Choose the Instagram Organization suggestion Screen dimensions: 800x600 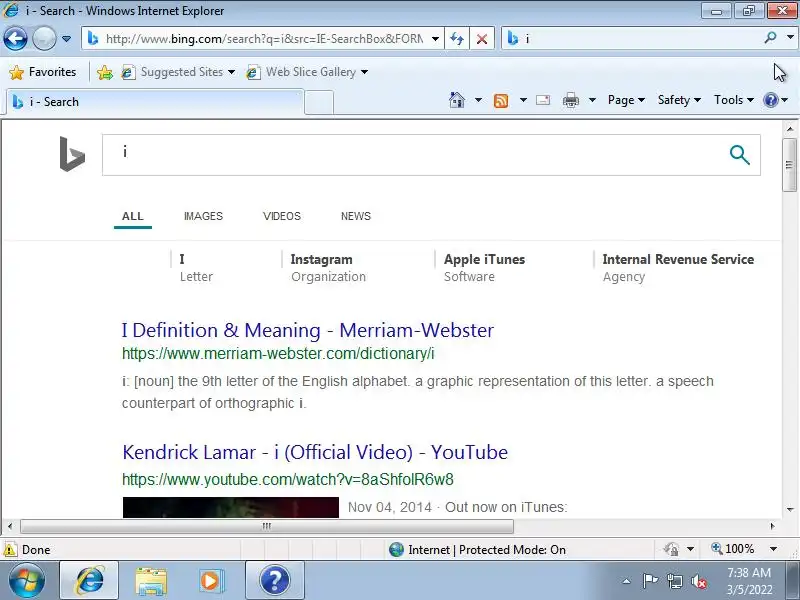pos(328,268)
